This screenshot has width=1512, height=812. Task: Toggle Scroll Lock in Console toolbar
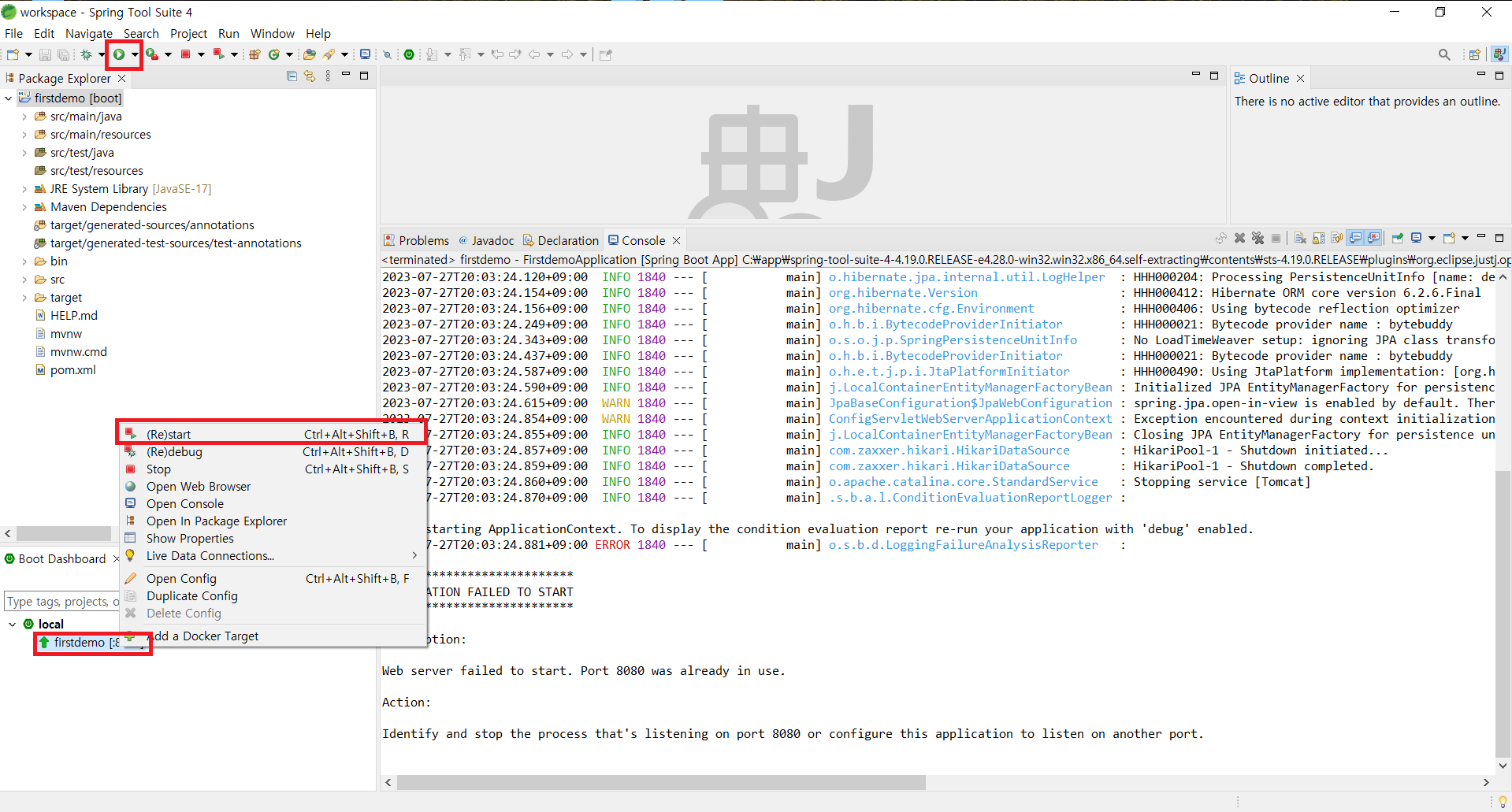coord(1318,238)
